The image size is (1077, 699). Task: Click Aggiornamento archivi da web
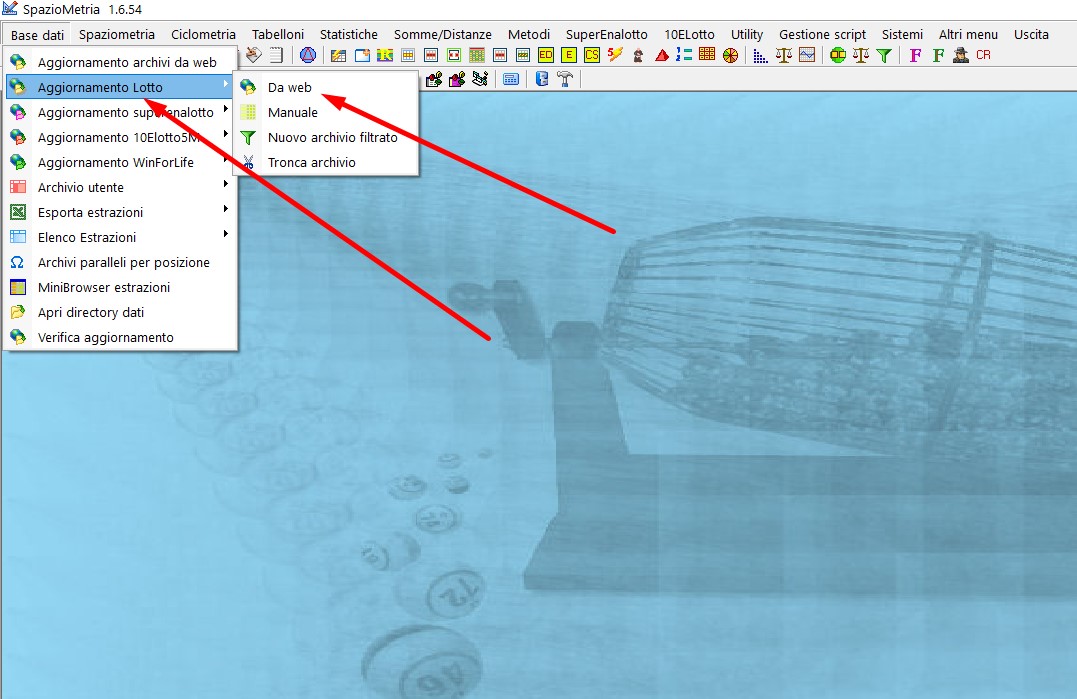120,62
